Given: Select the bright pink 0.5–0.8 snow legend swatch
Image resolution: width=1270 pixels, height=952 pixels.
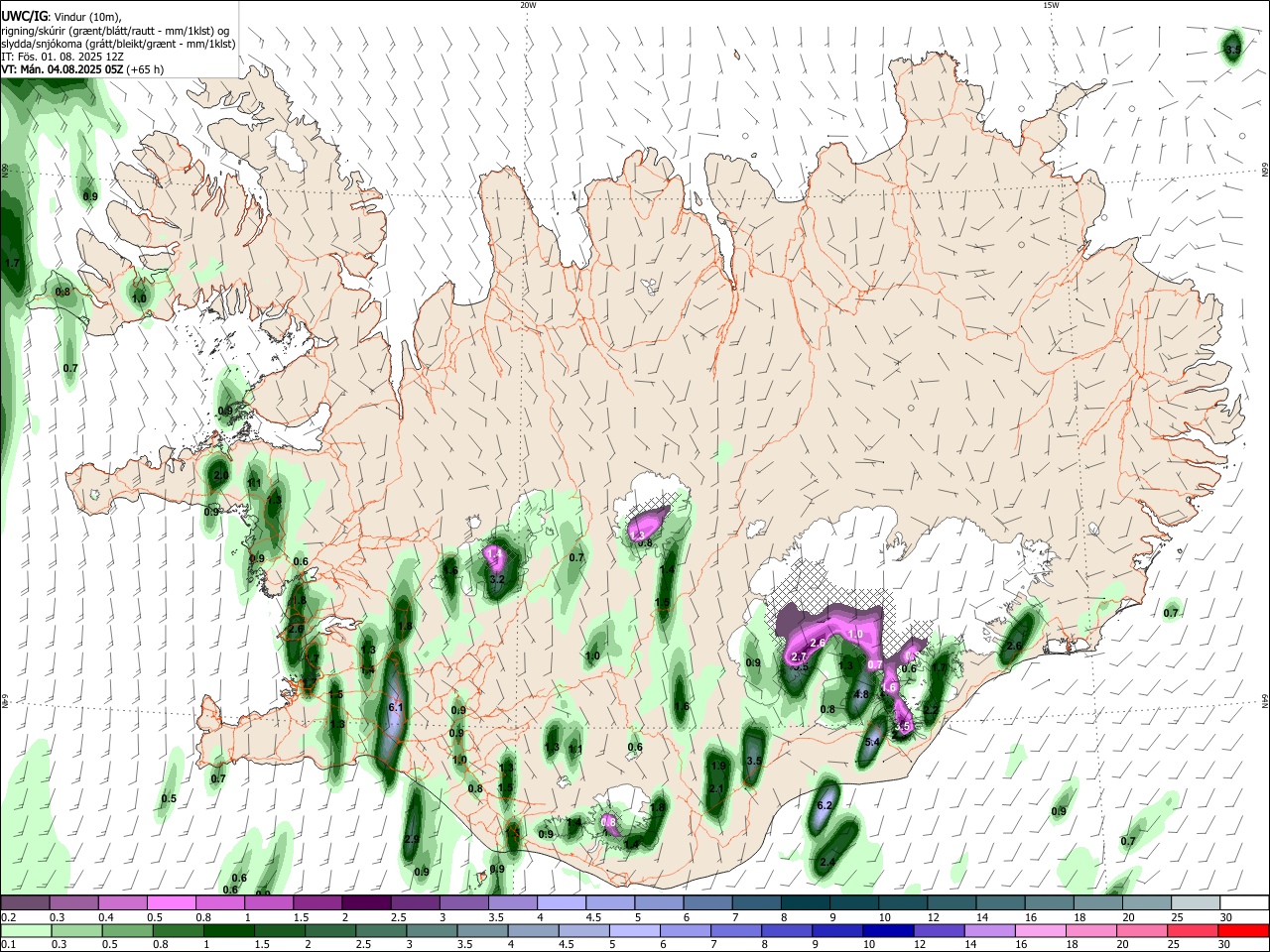Looking at the screenshot, I should click(171, 902).
